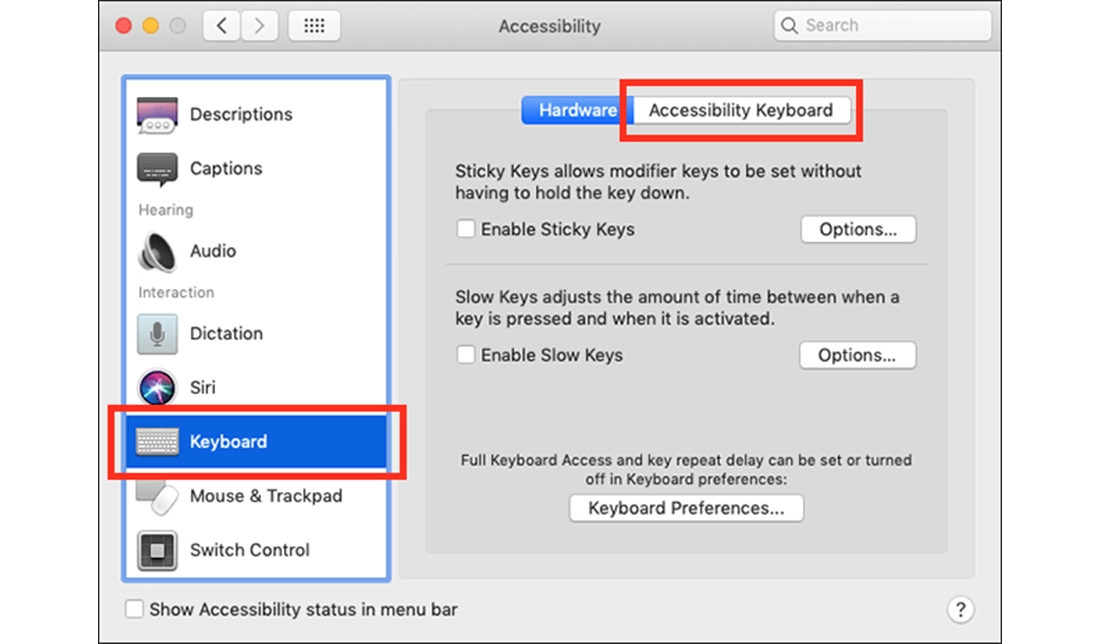Click the Search field
The image size is (1100, 644).
[x=880, y=25]
